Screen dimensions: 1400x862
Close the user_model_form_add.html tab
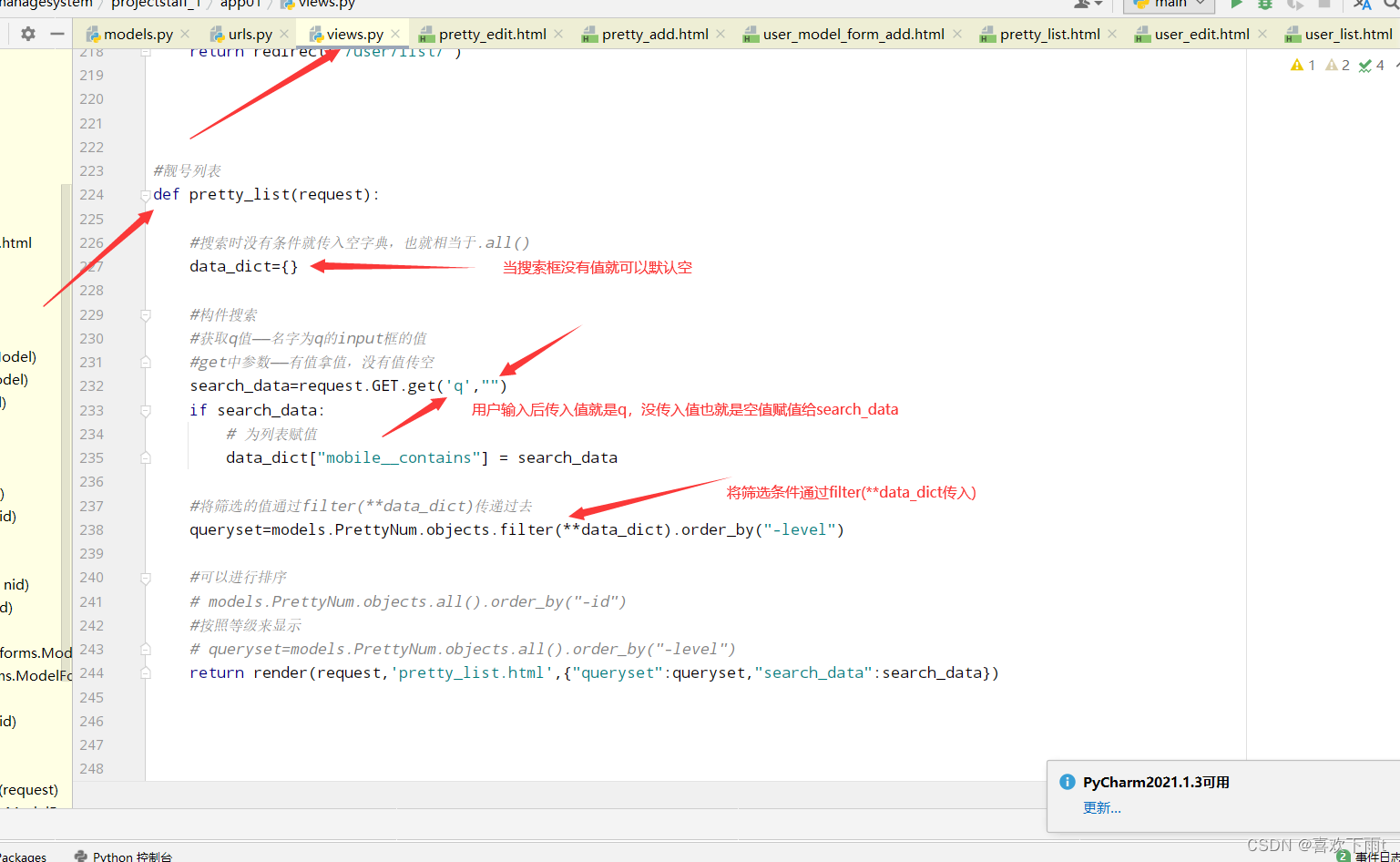coord(957,34)
